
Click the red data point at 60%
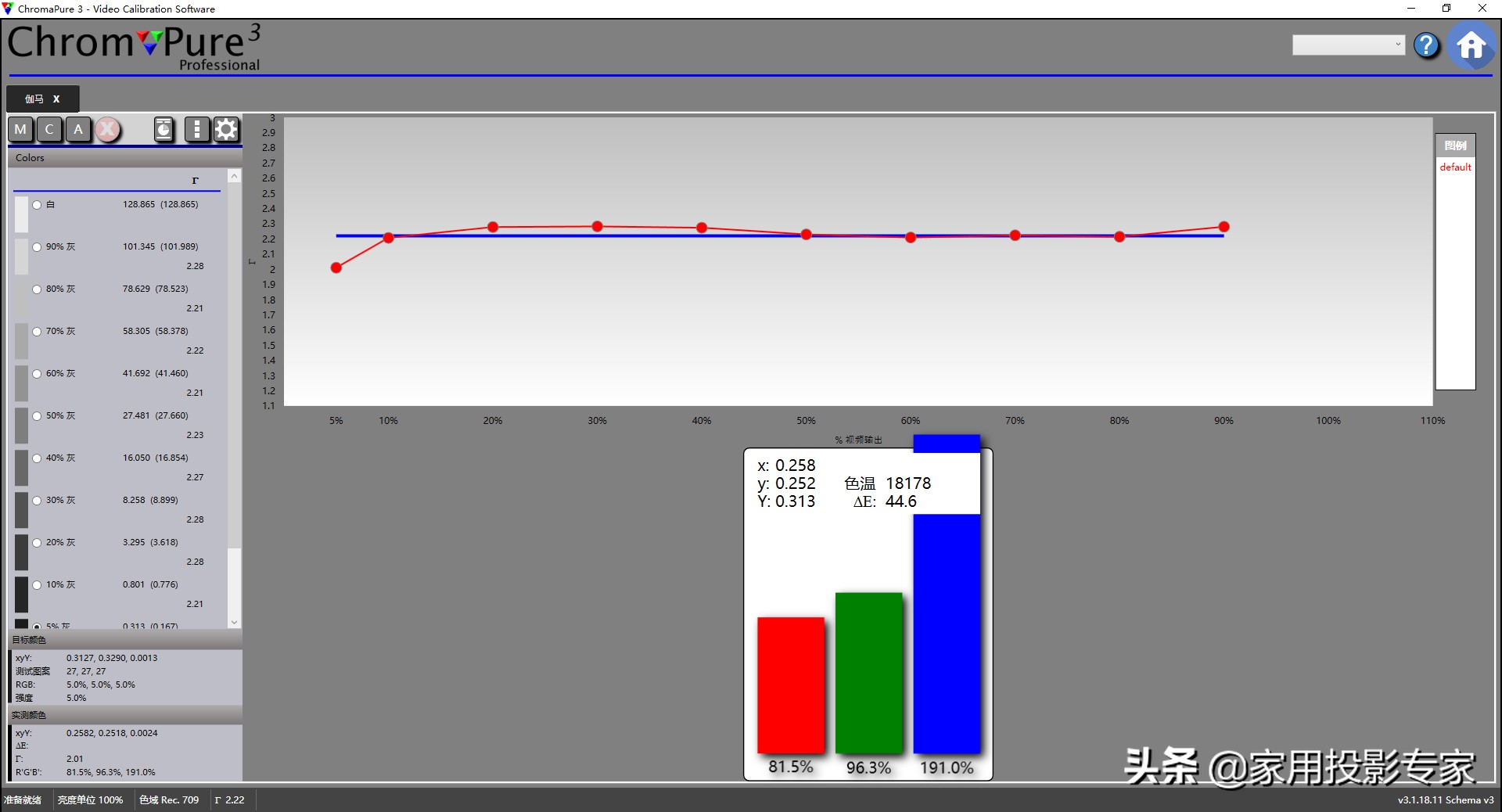(x=911, y=237)
